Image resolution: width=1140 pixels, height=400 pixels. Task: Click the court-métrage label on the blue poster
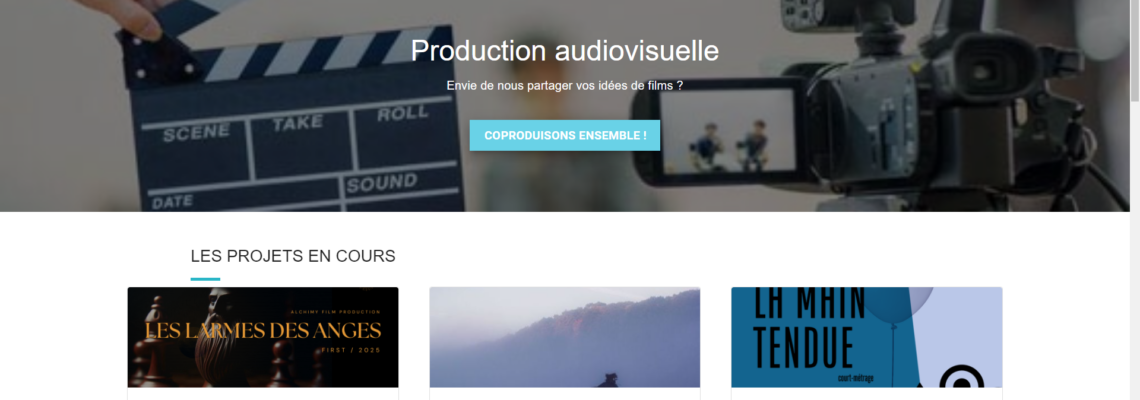pos(854,378)
